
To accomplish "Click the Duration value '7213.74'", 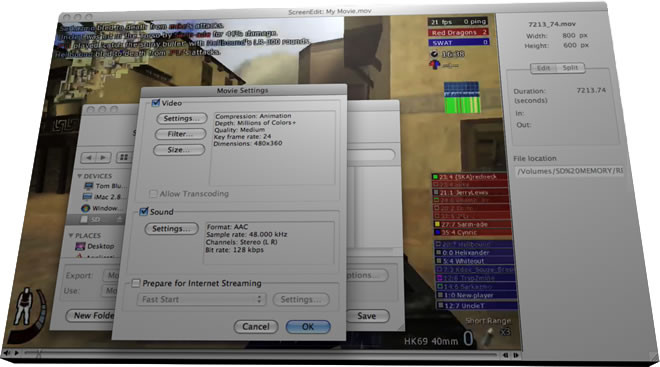I will 591,90.
